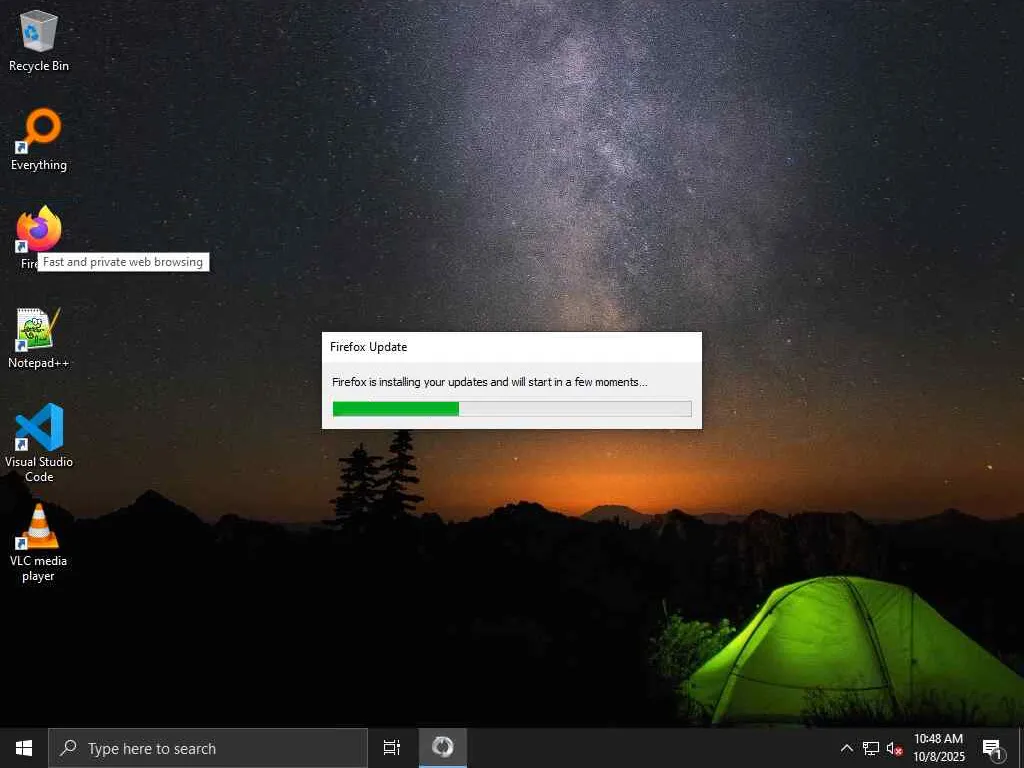Click the Firefox Update progress bar
The height and width of the screenshot is (768, 1024).
click(512, 409)
